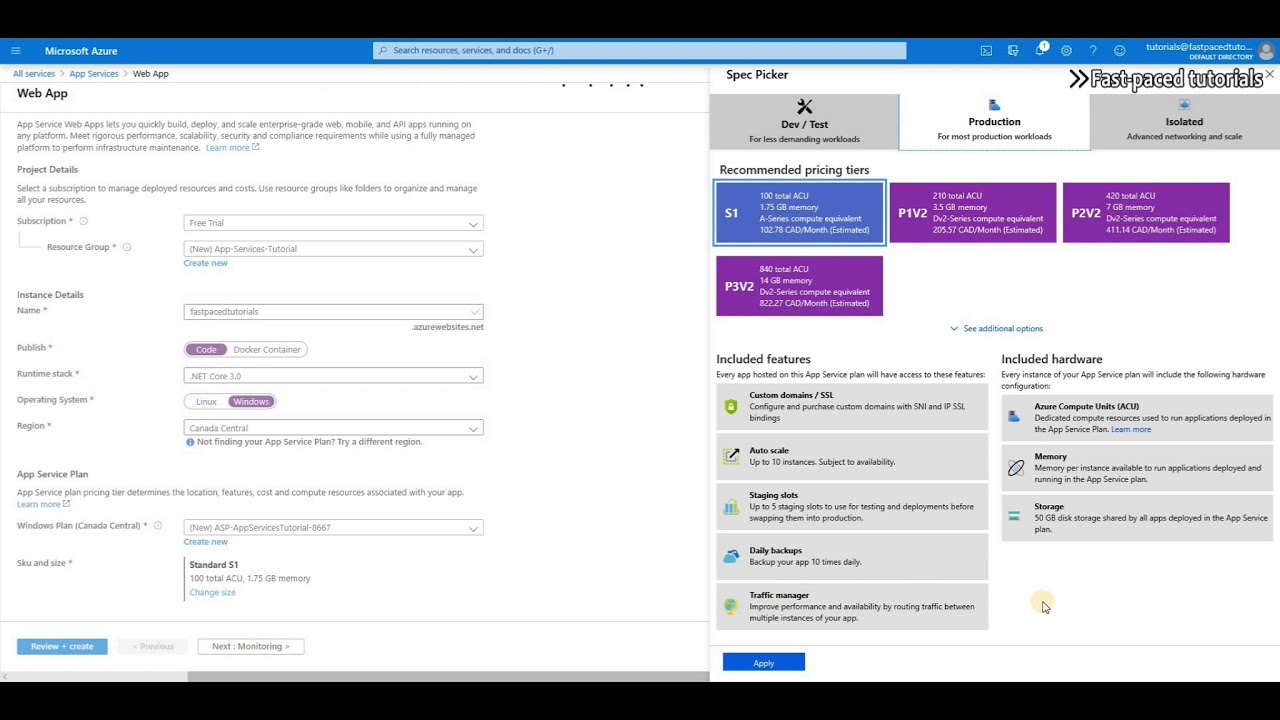Click the Daily backups feature icon
The image size is (1280, 720).
click(731, 556)
